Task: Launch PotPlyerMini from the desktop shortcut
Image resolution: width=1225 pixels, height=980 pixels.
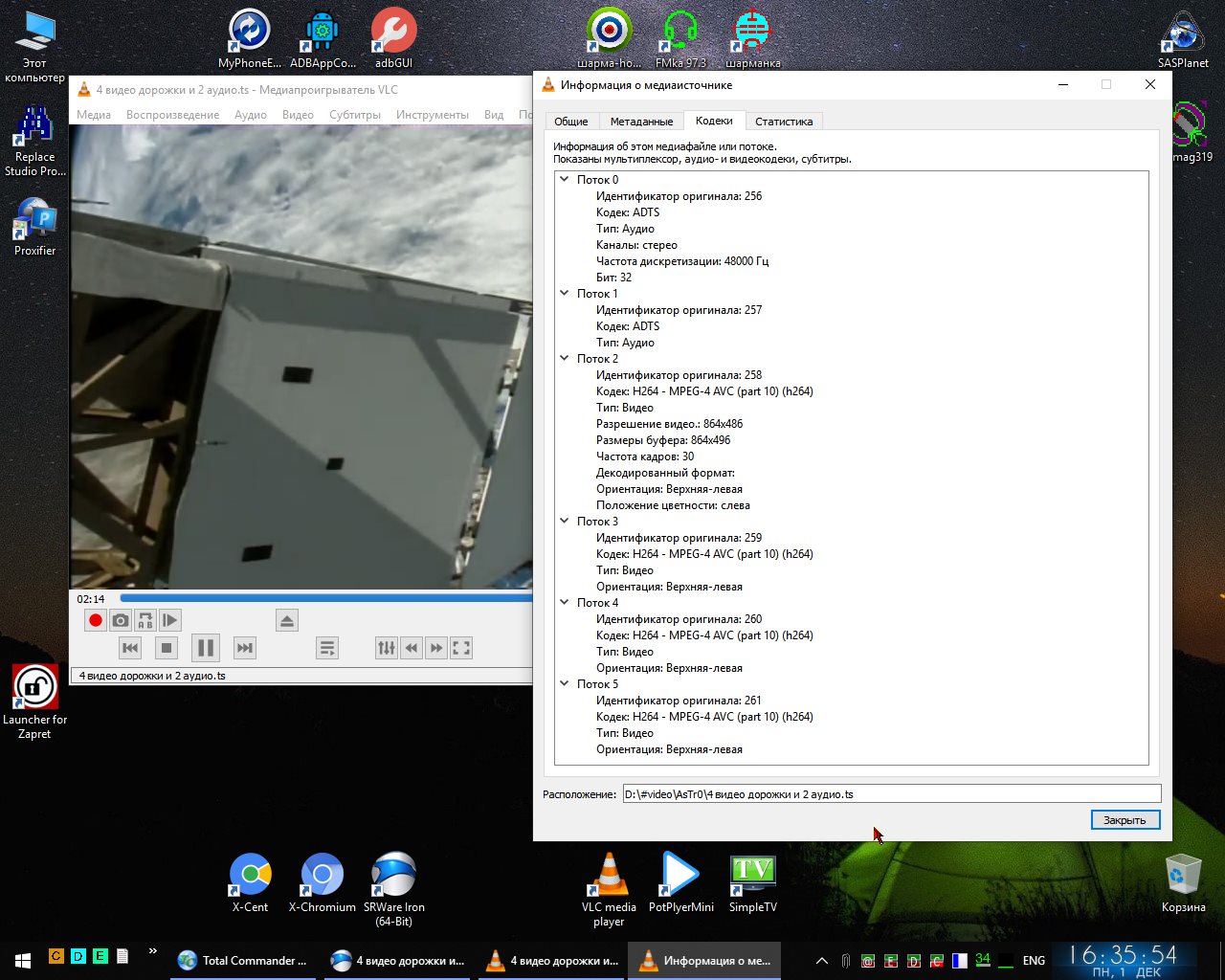Action: point(680,882)
